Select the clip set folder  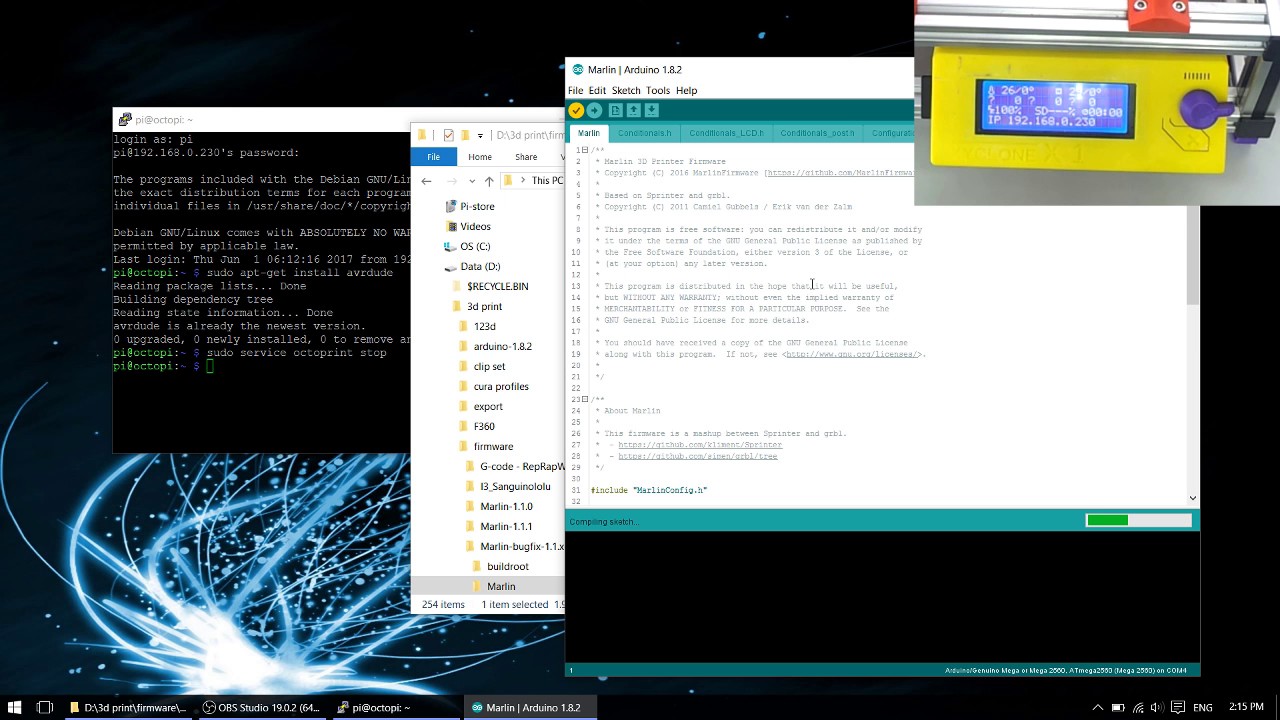coord(489,366)
